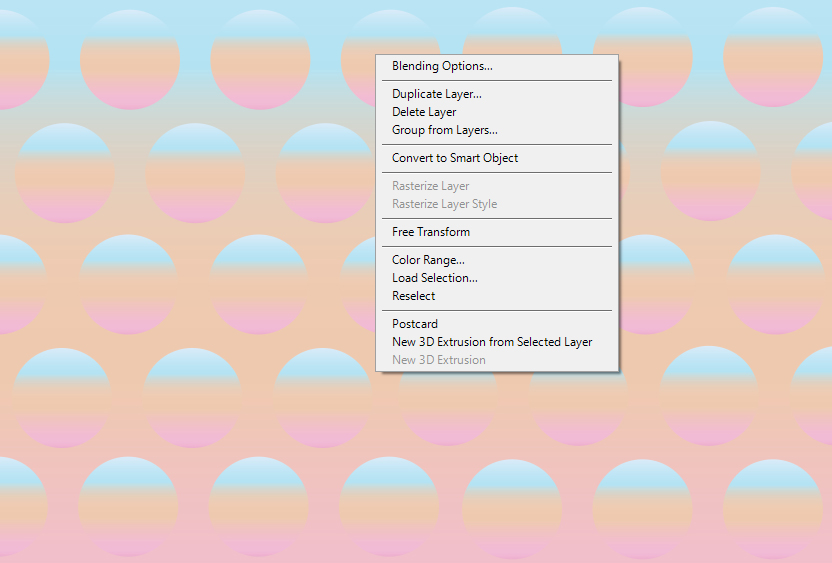Screen dimensions: 832x563
Task: Open Color Range… dialog
Action: pos(497,260)
